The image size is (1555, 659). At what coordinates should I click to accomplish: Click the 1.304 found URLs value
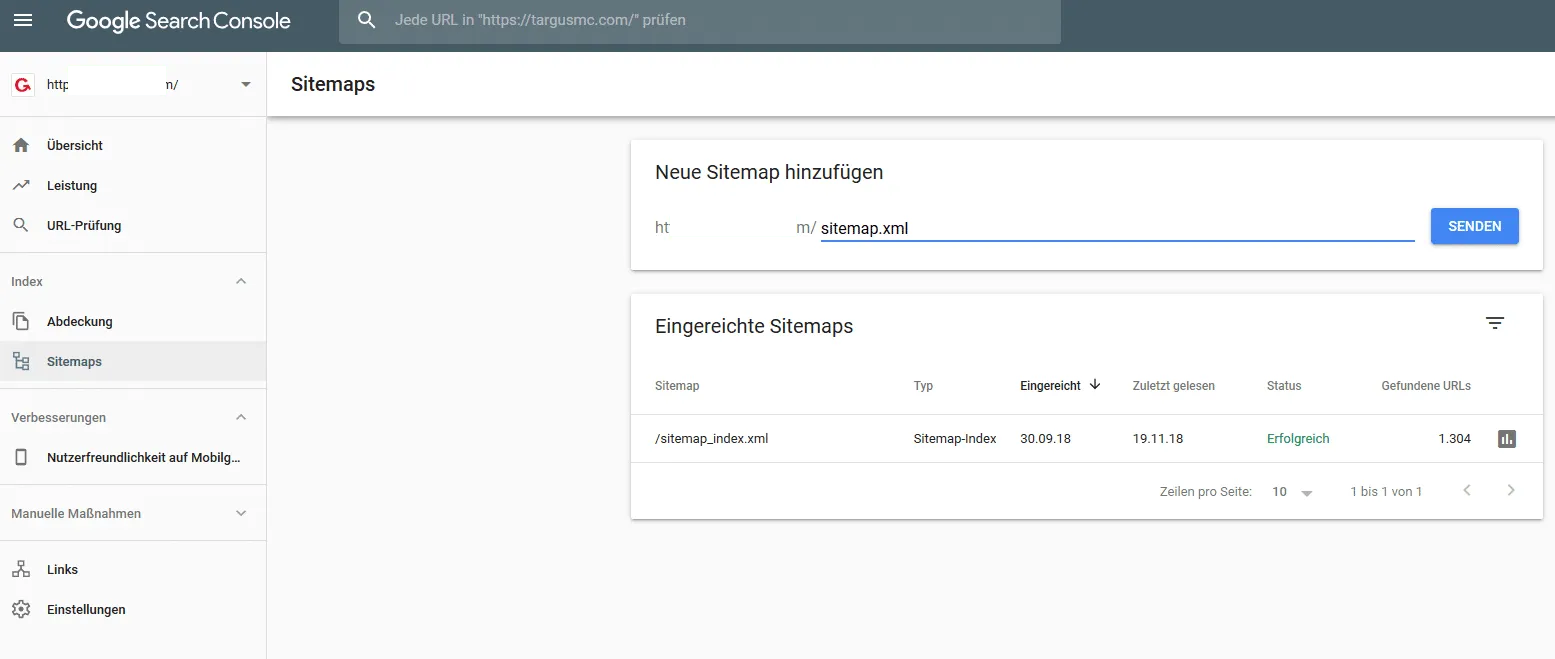pyautogui.click(x=1454, y=438)
